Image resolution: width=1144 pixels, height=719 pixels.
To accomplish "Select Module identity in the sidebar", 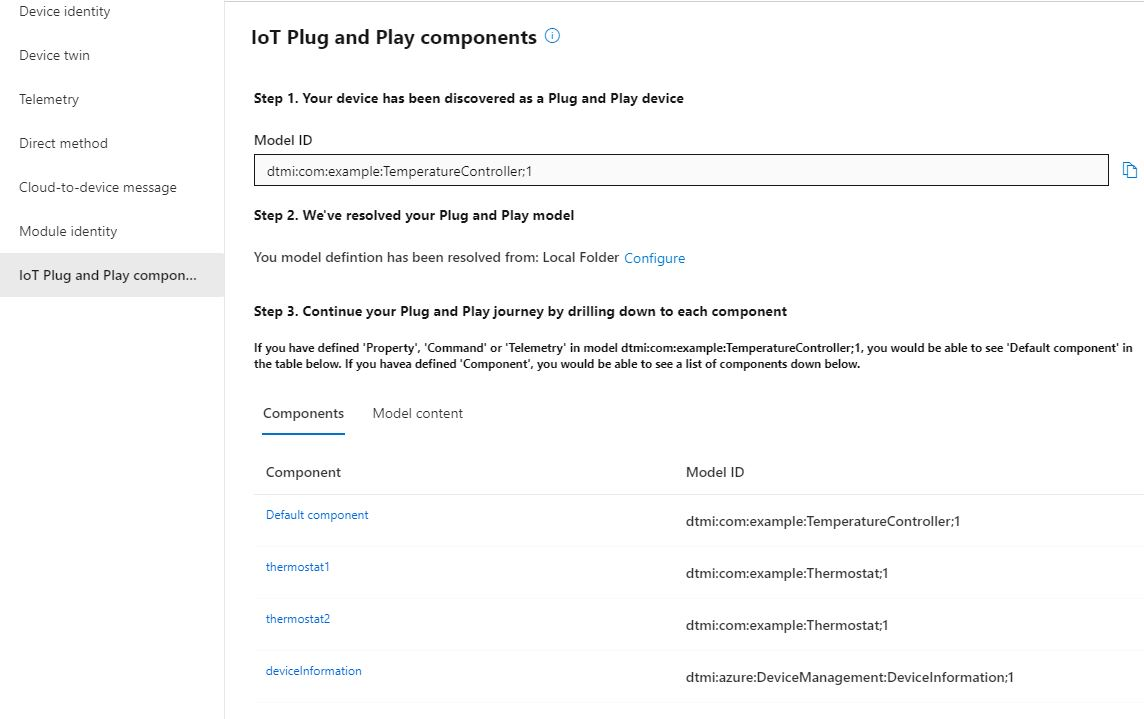I will tap(68, 231).
